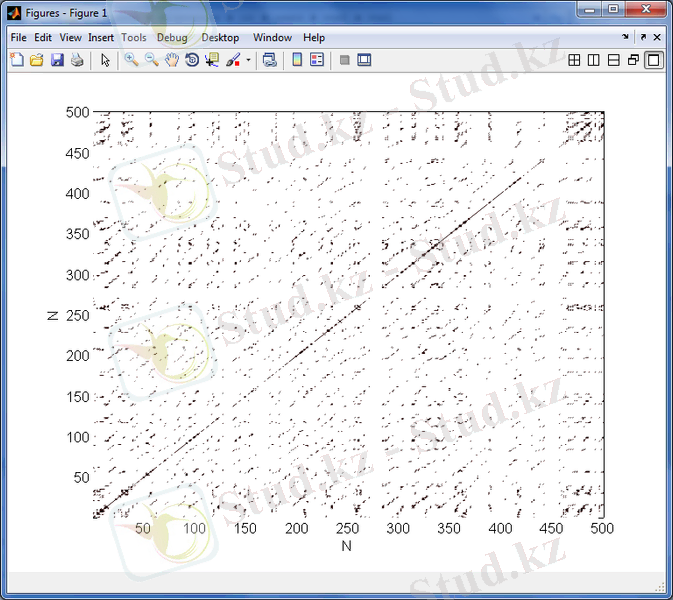Click the x-axis tick label 250
This screenshot has height=600, width=673.
point(347,528)
